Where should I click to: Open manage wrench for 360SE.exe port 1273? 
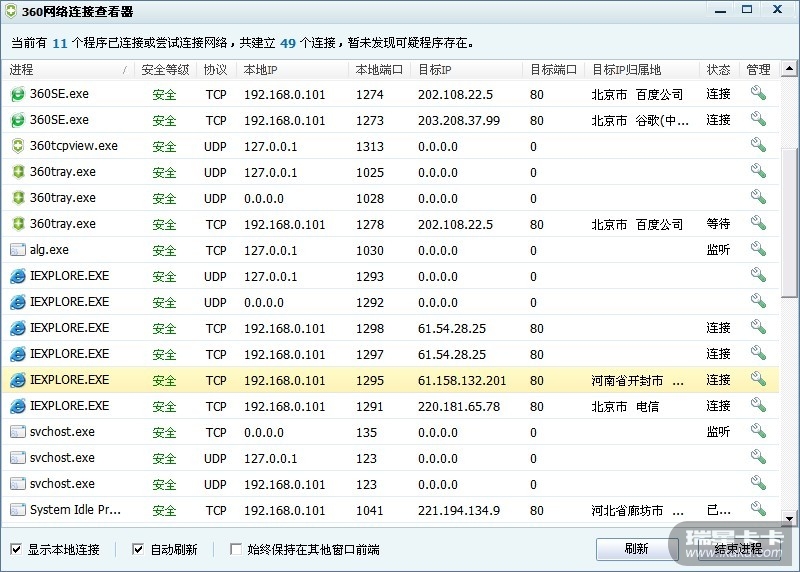[758, 119]
